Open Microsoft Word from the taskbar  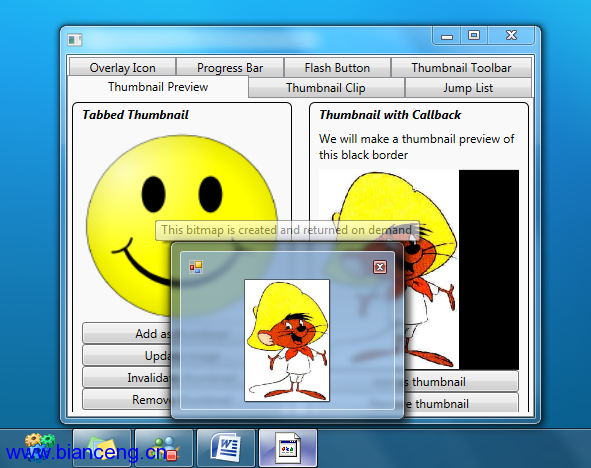tap(226, 448)
